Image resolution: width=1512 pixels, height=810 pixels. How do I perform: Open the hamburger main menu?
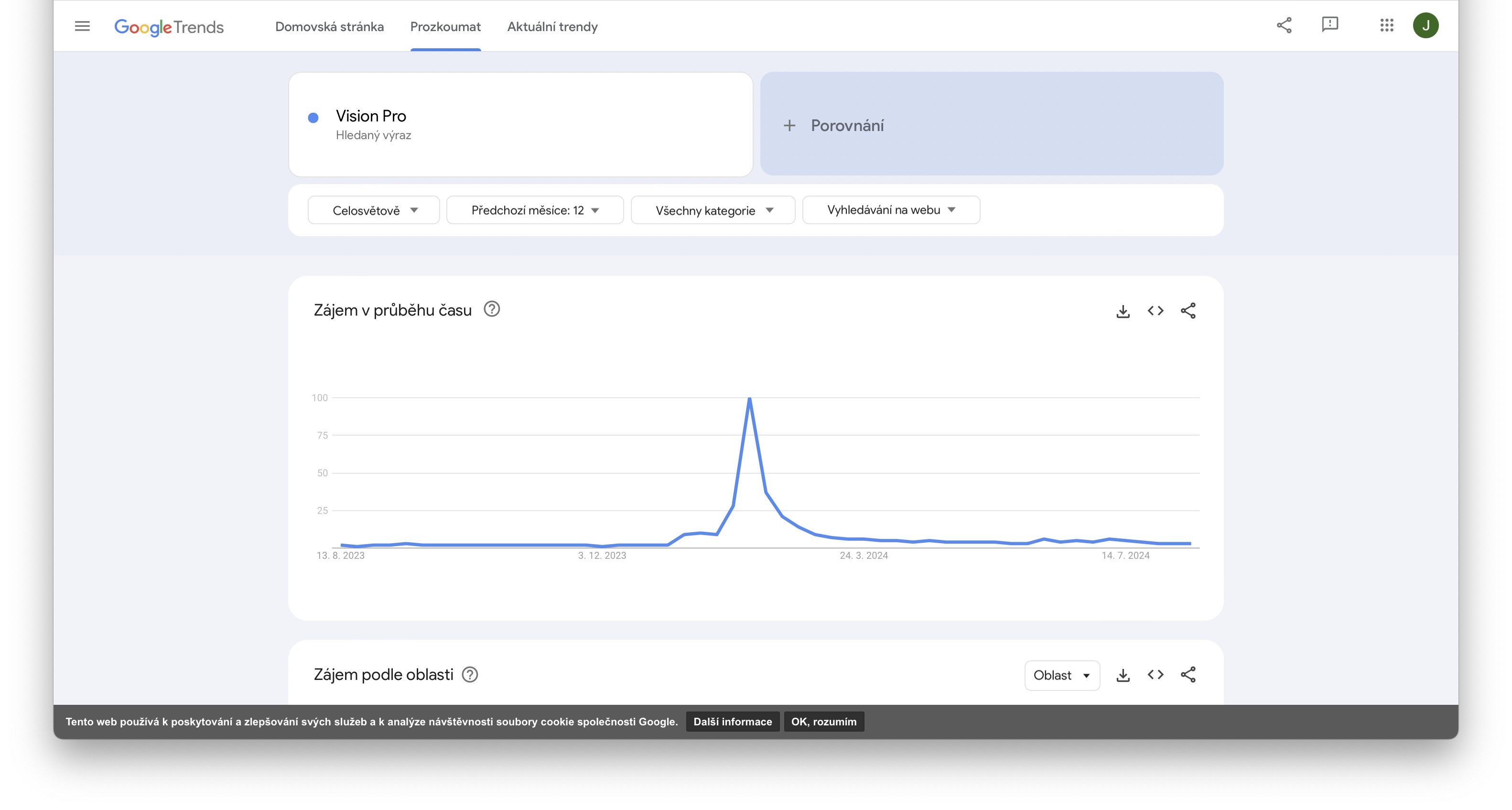point(82,26)
